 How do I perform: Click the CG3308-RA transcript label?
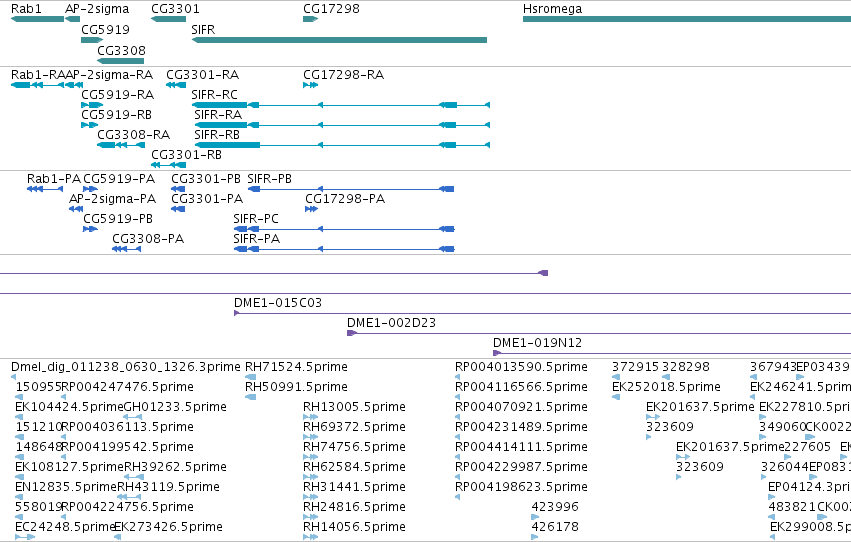coord(134,135)
